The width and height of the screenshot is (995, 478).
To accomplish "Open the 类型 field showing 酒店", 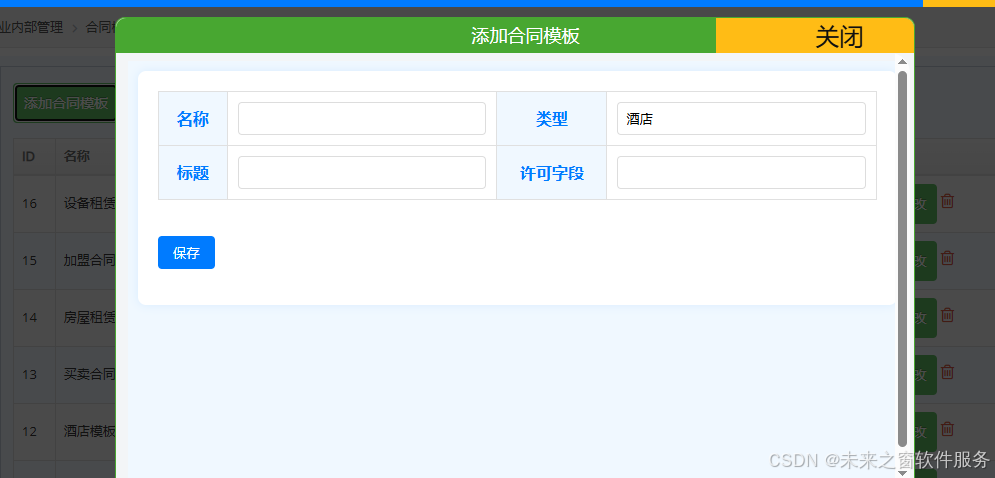I will [x=741, y=119].
